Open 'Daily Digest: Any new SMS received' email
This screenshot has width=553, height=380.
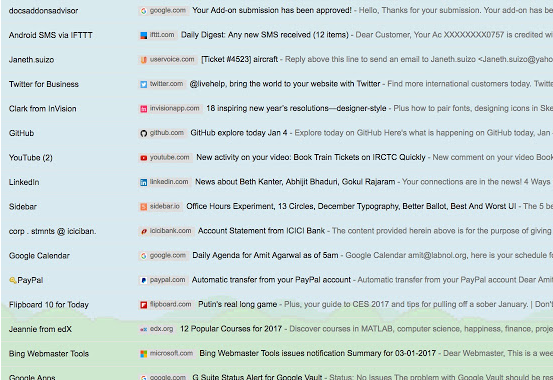[x=265, y=35]
